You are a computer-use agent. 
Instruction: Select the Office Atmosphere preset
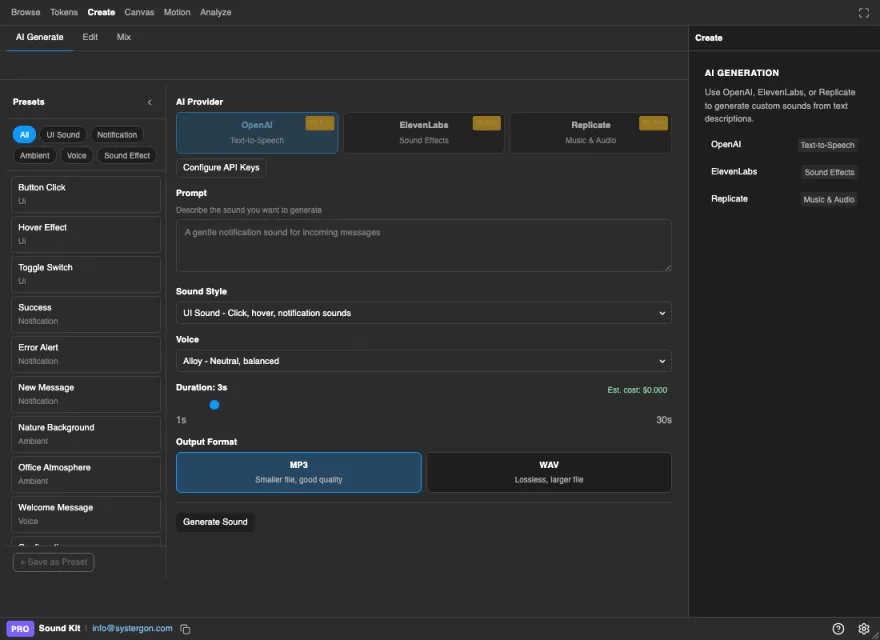click(x=86, y=474)
